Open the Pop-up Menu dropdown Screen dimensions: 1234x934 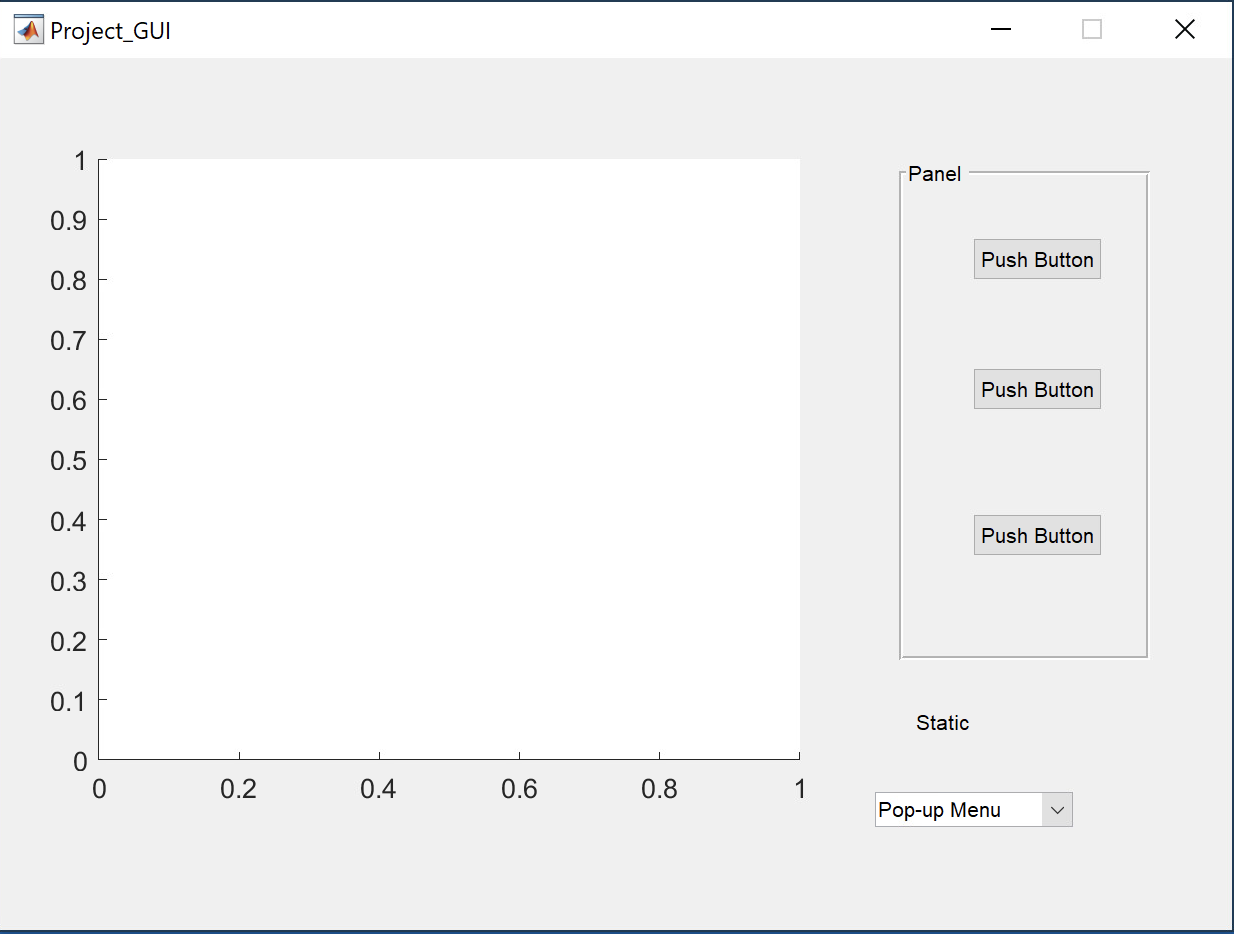[973, 809]
